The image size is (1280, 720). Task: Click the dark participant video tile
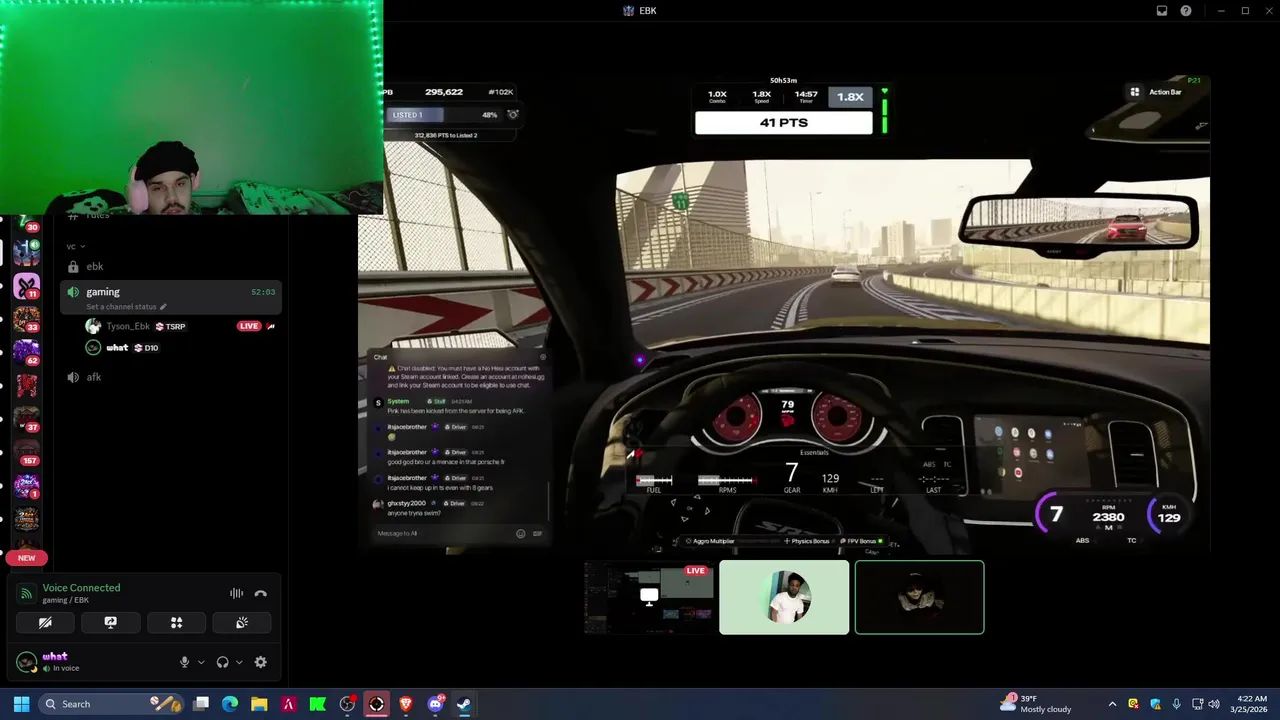(919, 598)
